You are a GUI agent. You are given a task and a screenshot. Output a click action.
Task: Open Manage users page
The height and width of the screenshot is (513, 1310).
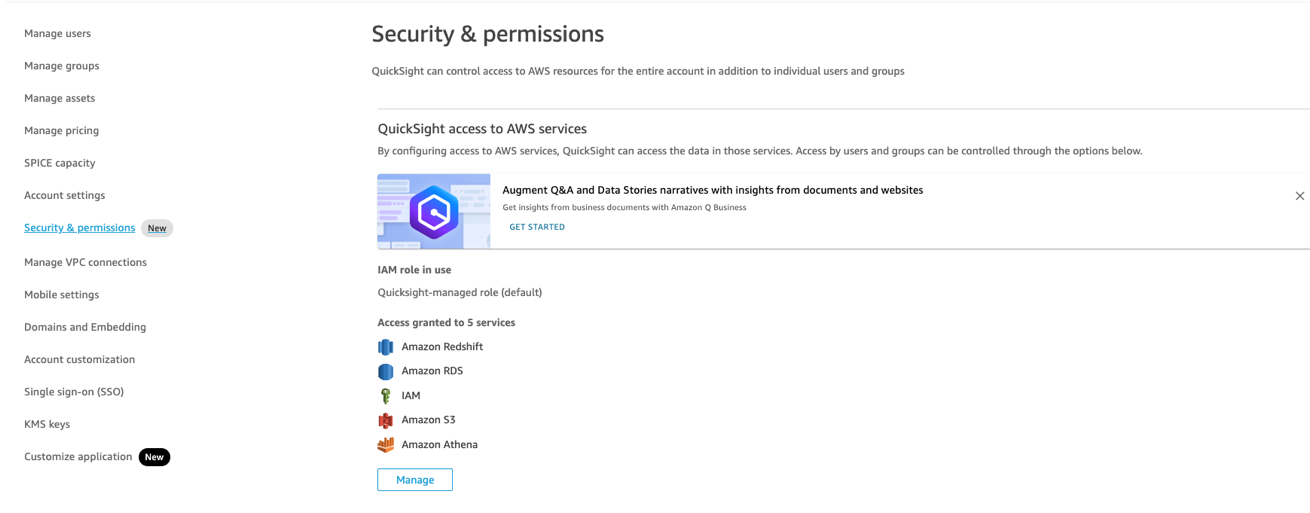[x=57, y=33]
